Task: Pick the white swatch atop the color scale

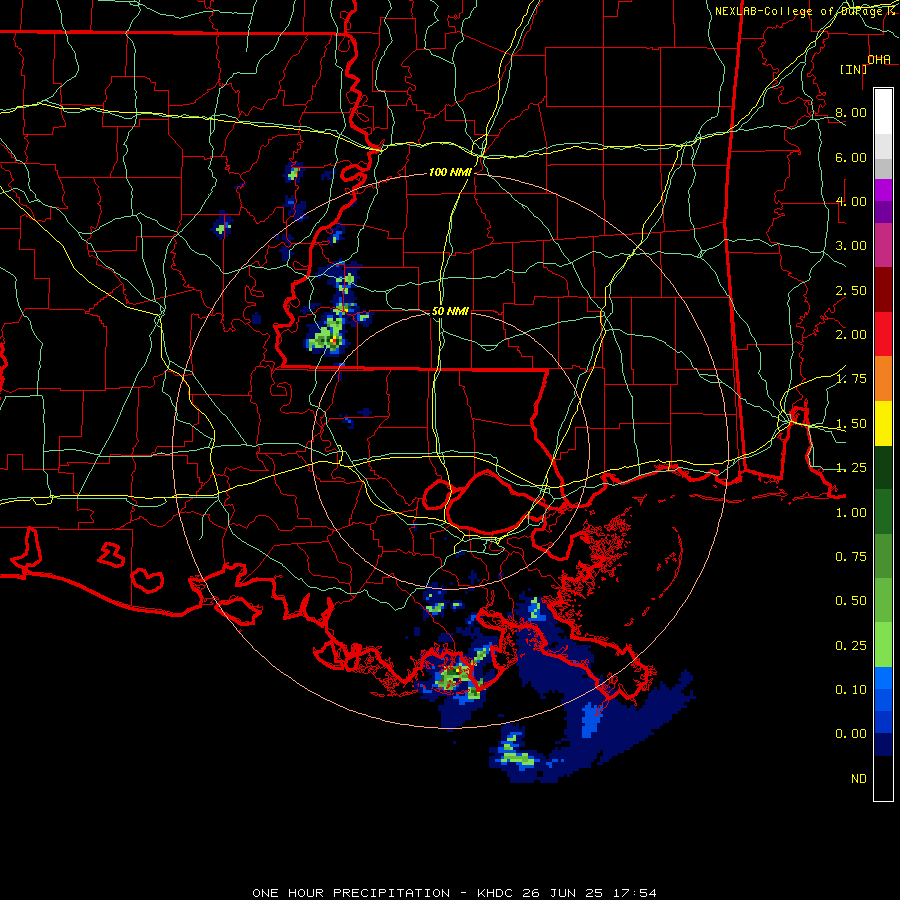Action: [883, 111]
